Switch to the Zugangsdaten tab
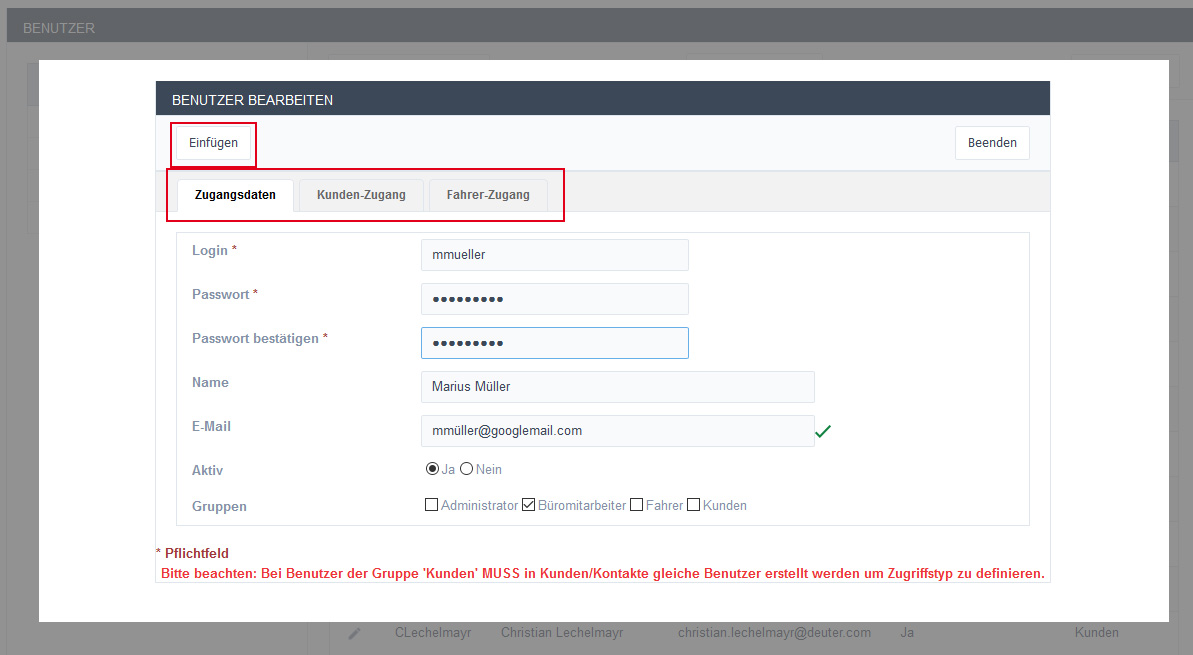 (235, 195)
